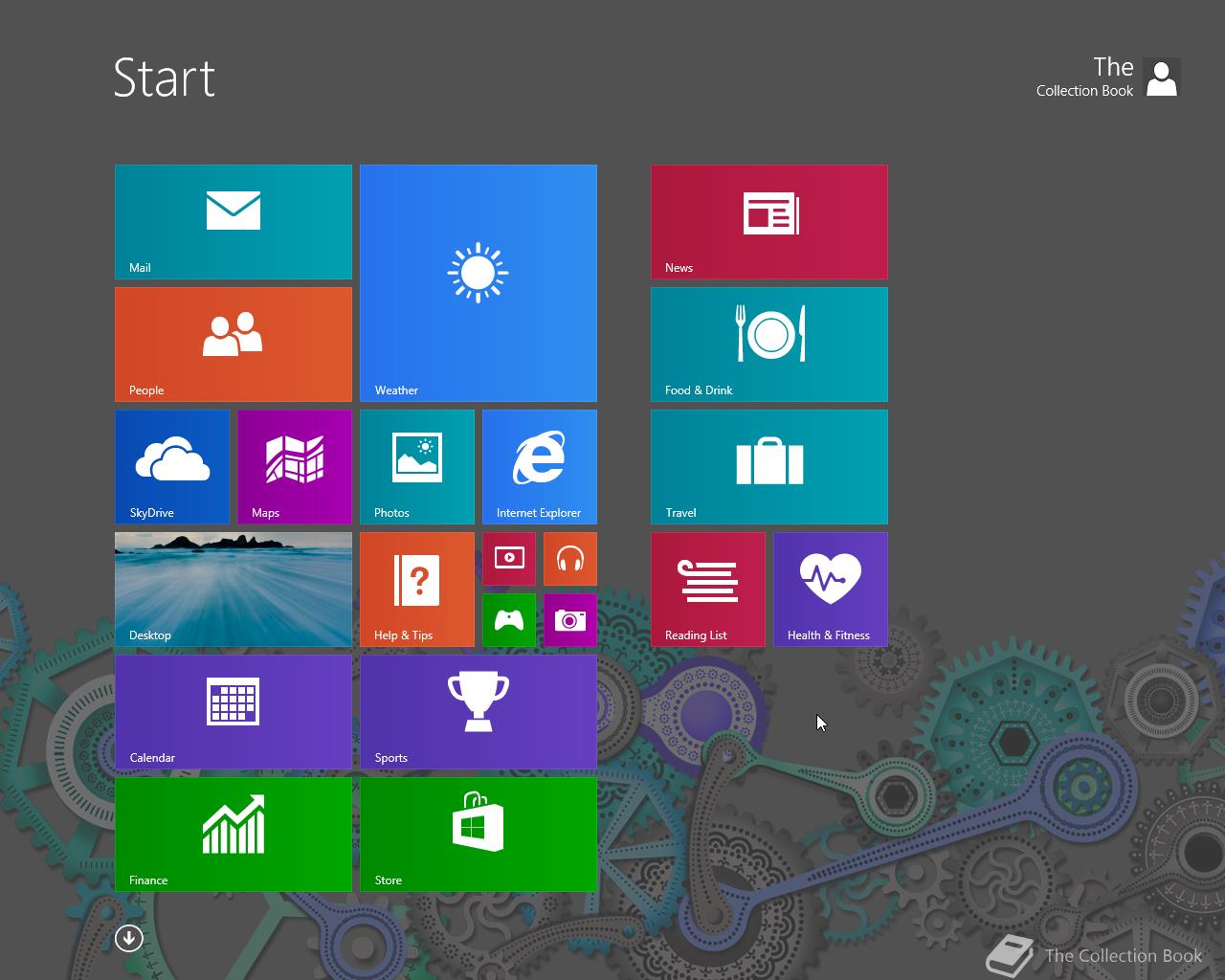Screen dimensions: 1225x980
Task: Open the user account avatar menu
Action: (1162, 78)
